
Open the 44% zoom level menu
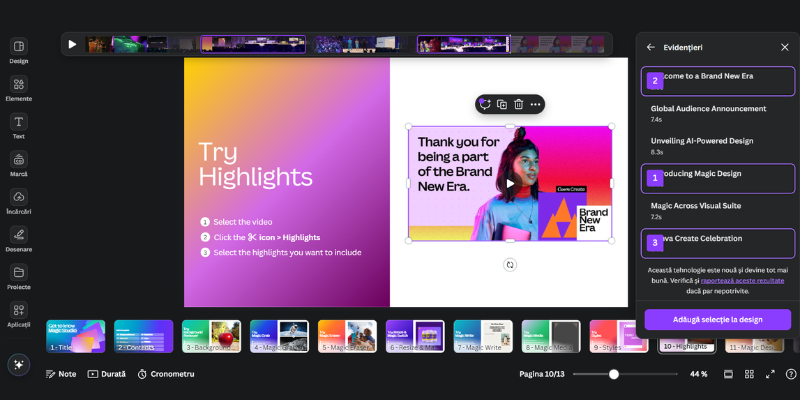pos(698,374)
